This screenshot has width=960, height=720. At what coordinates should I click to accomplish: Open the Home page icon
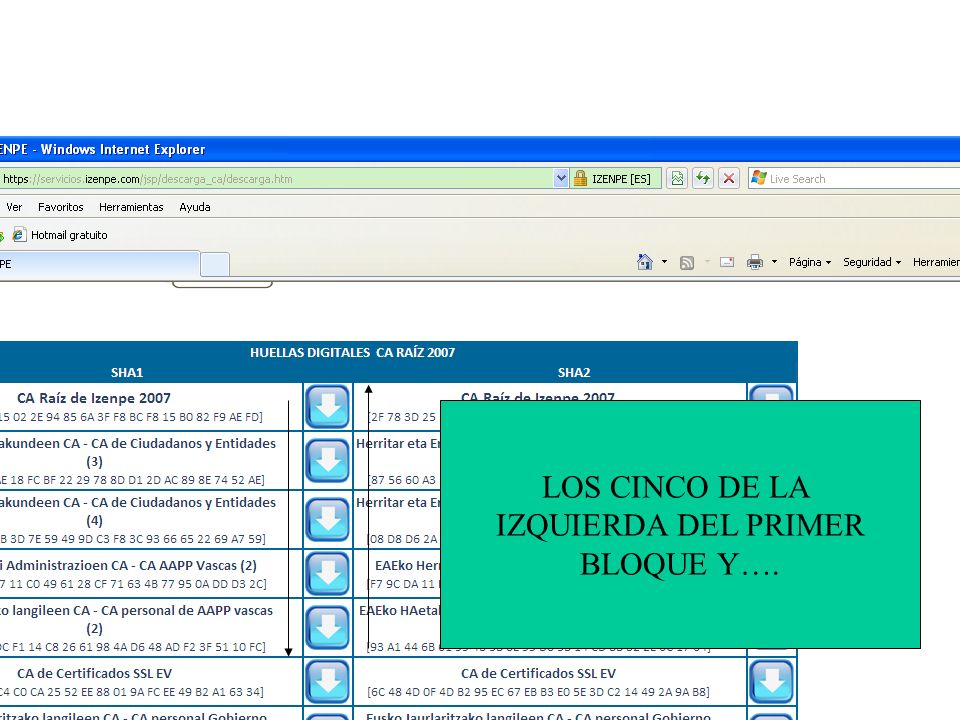pyautogui.click(x=645, y=262)
